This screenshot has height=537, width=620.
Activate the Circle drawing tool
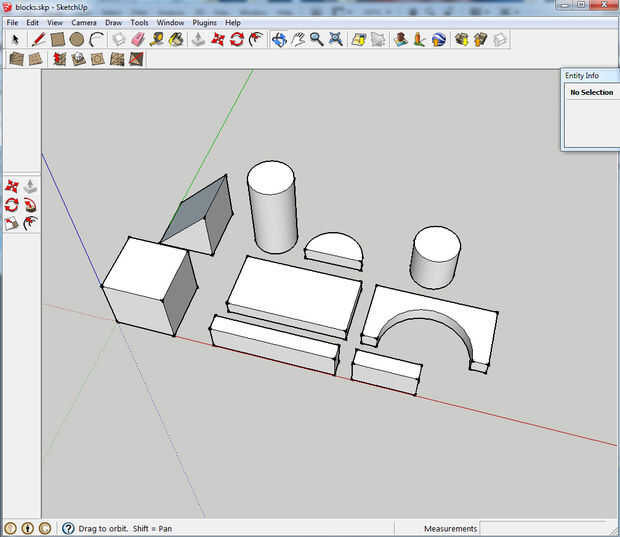(x=77, y=40)
